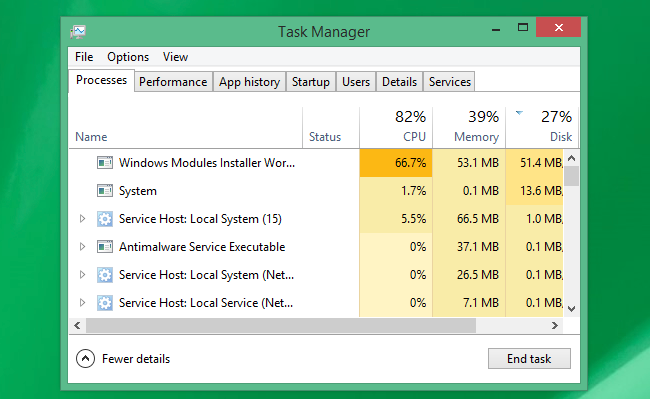Switch to the Performance tab
The image size is (650, 399).
(173, 82)
